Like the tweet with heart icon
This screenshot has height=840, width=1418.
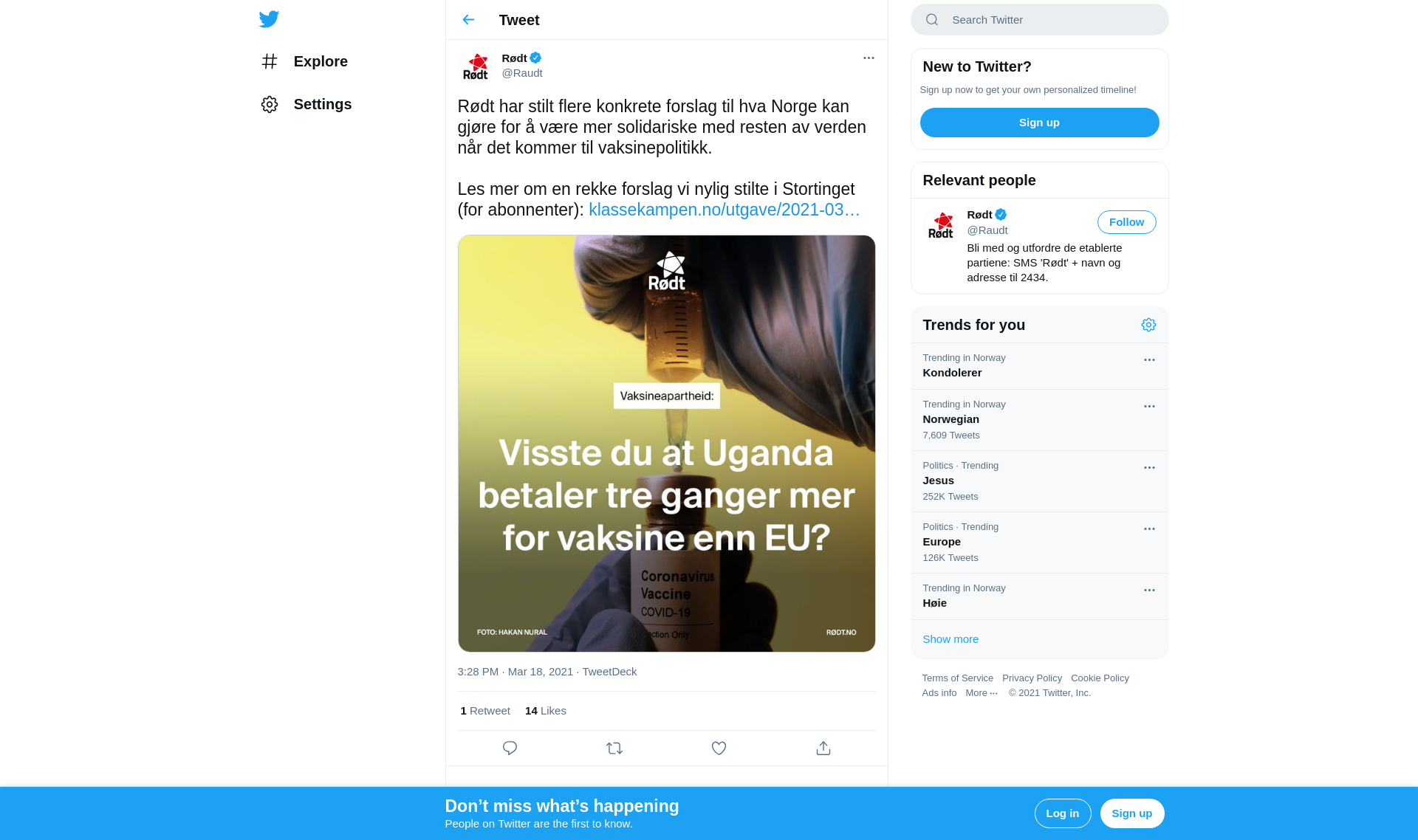pyautogui.click(x=719, y=748)
